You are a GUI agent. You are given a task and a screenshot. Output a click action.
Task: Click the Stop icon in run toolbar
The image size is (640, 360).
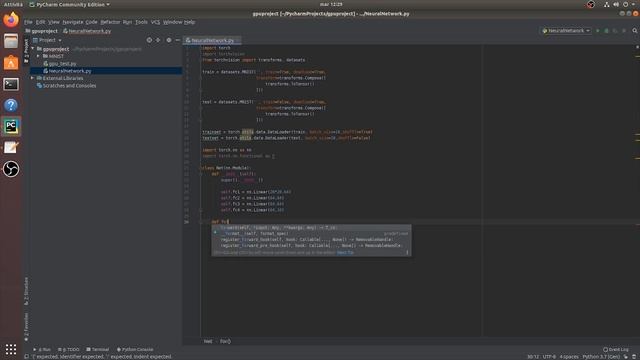point(624,31)
